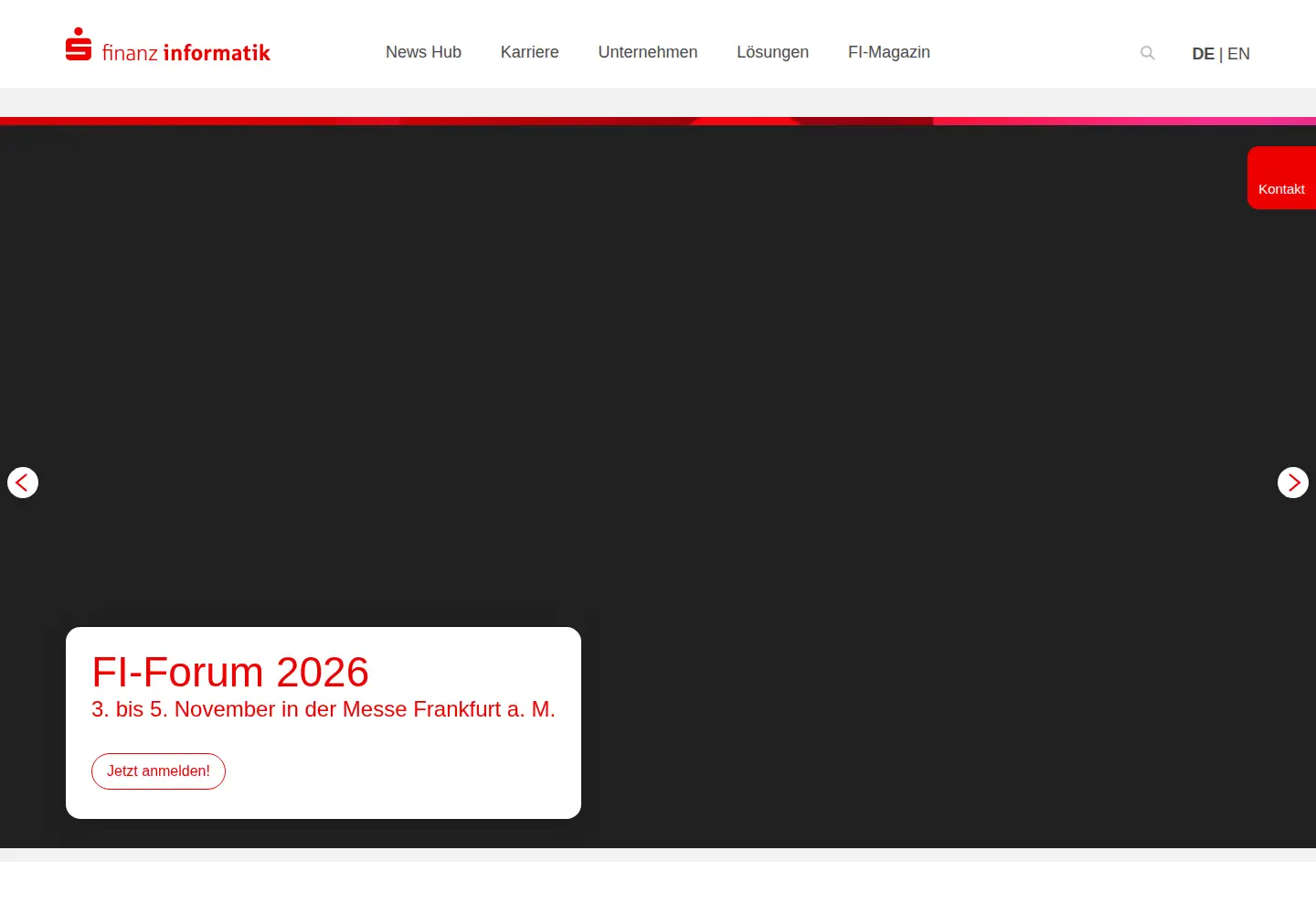The height and width of the screenshot is (914, 1316).
Task: Open the red Kontakt tab
Action: pos(1281,178)
